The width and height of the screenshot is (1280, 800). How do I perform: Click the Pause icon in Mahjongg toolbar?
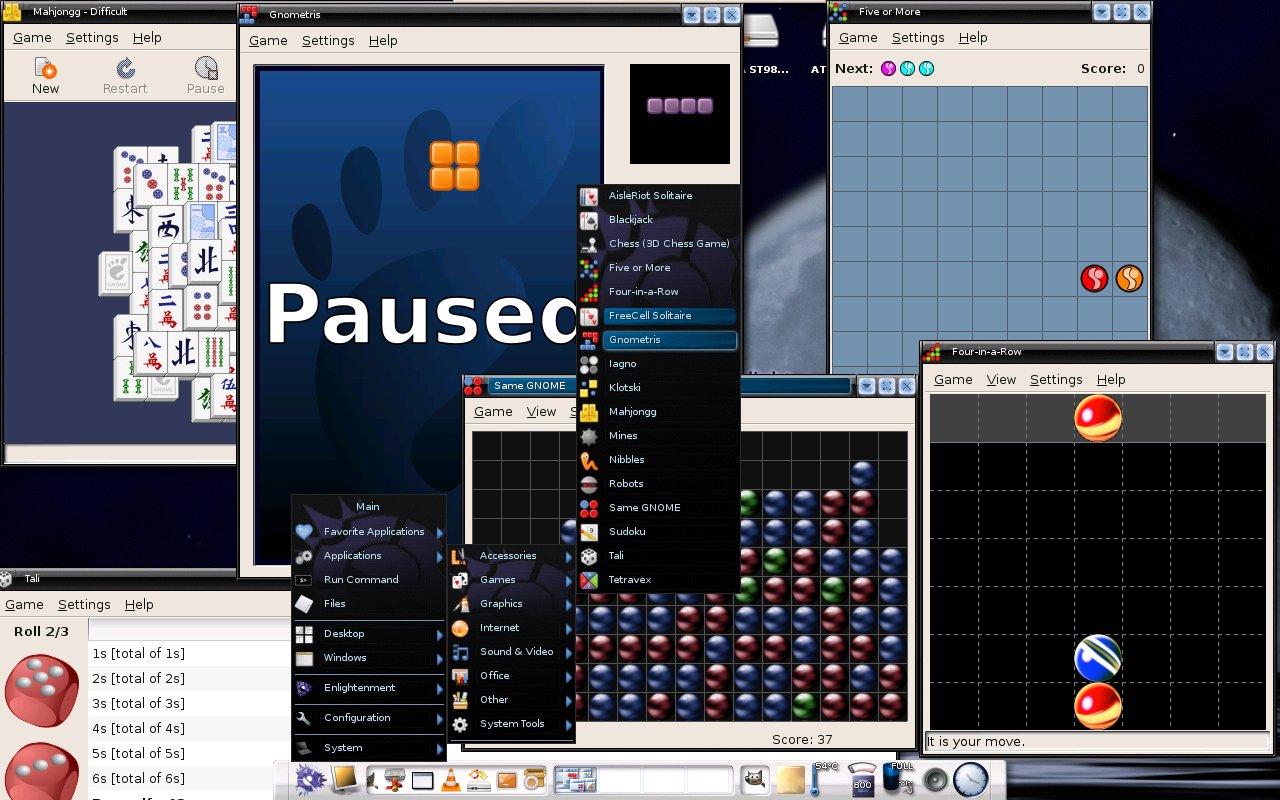[x=205, y=68]
